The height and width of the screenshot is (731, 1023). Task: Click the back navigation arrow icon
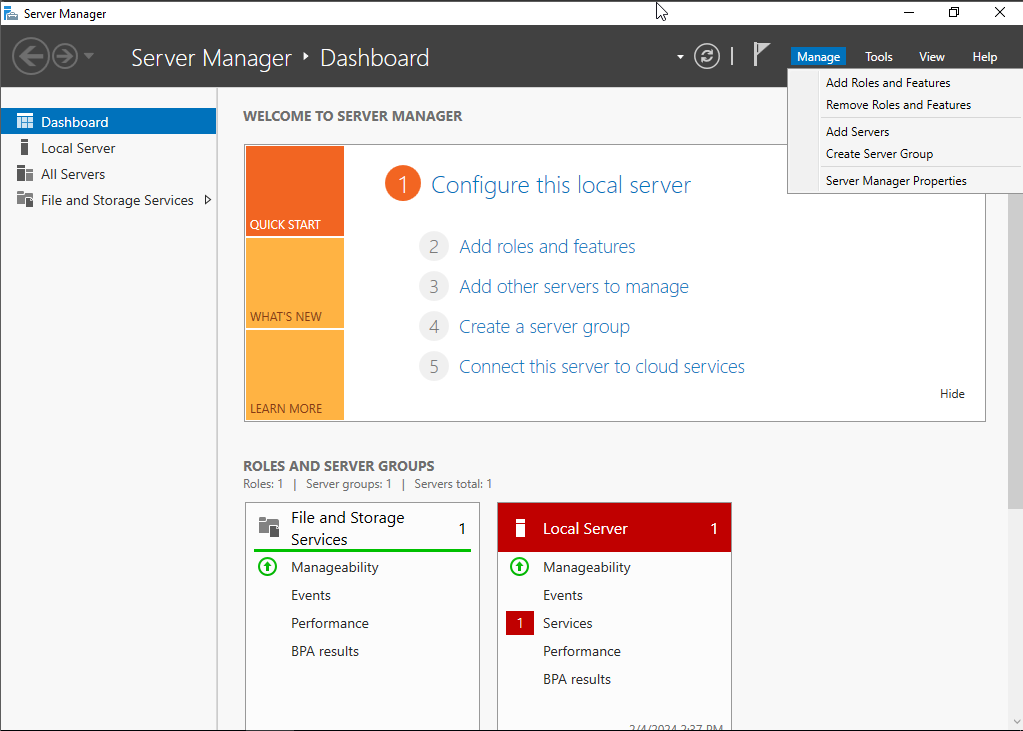point(31,56)
